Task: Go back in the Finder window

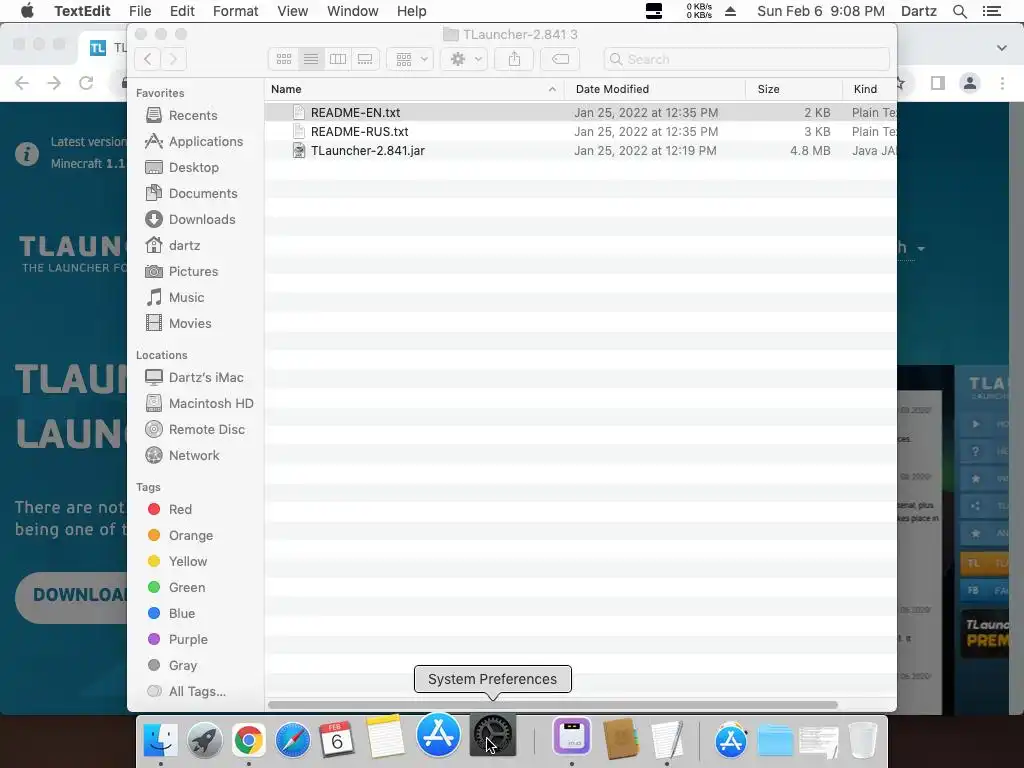Action: 148,59
